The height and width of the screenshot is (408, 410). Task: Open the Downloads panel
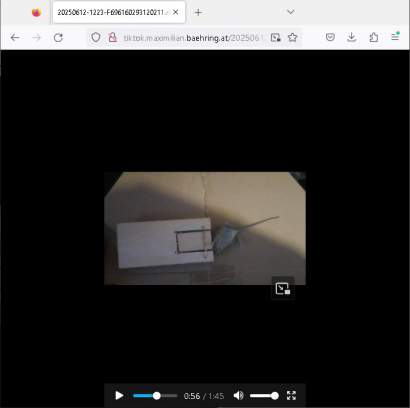(351, 37)
